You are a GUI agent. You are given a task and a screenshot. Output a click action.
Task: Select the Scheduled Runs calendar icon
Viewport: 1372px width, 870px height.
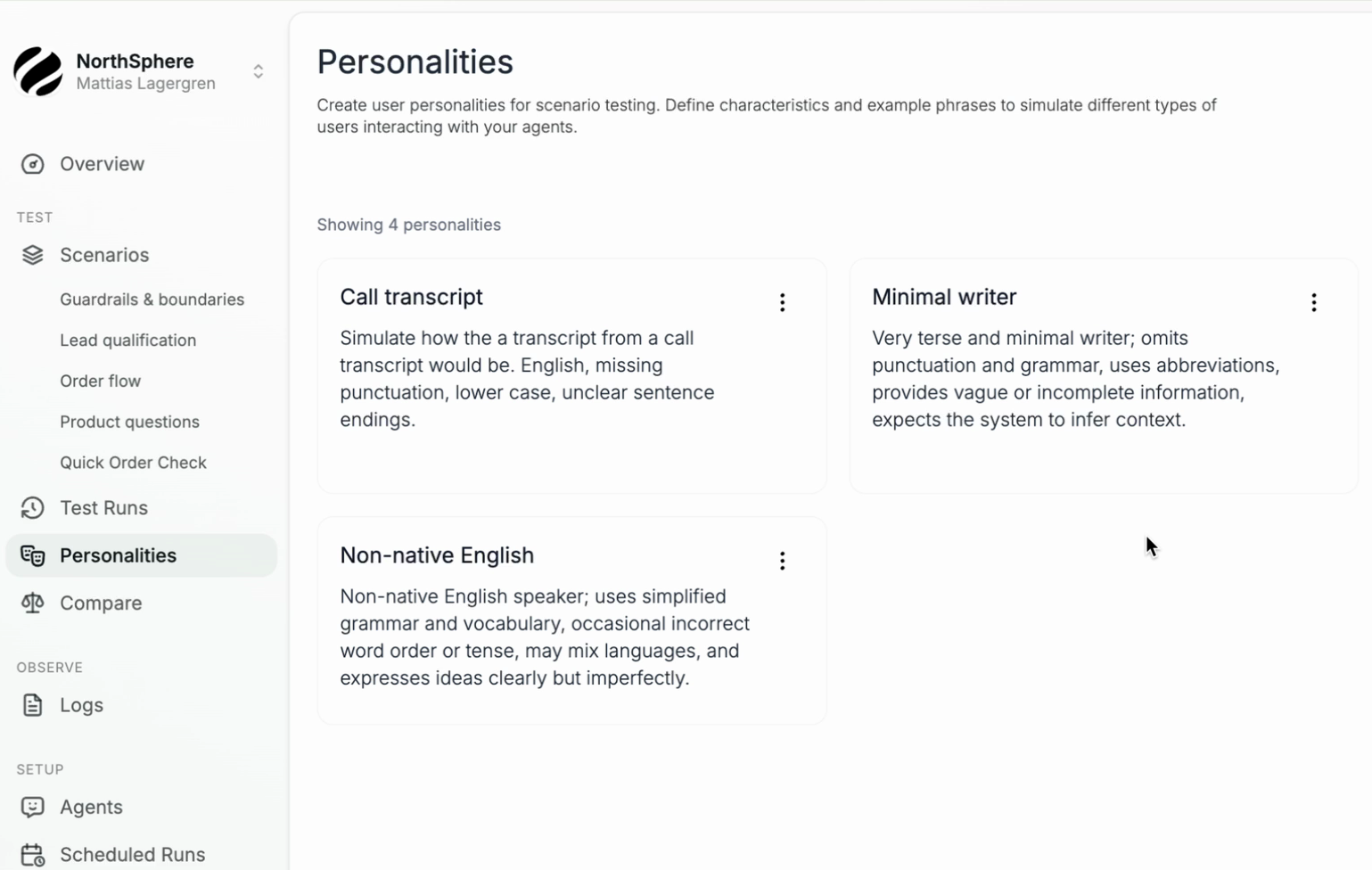tap(32, 853)
